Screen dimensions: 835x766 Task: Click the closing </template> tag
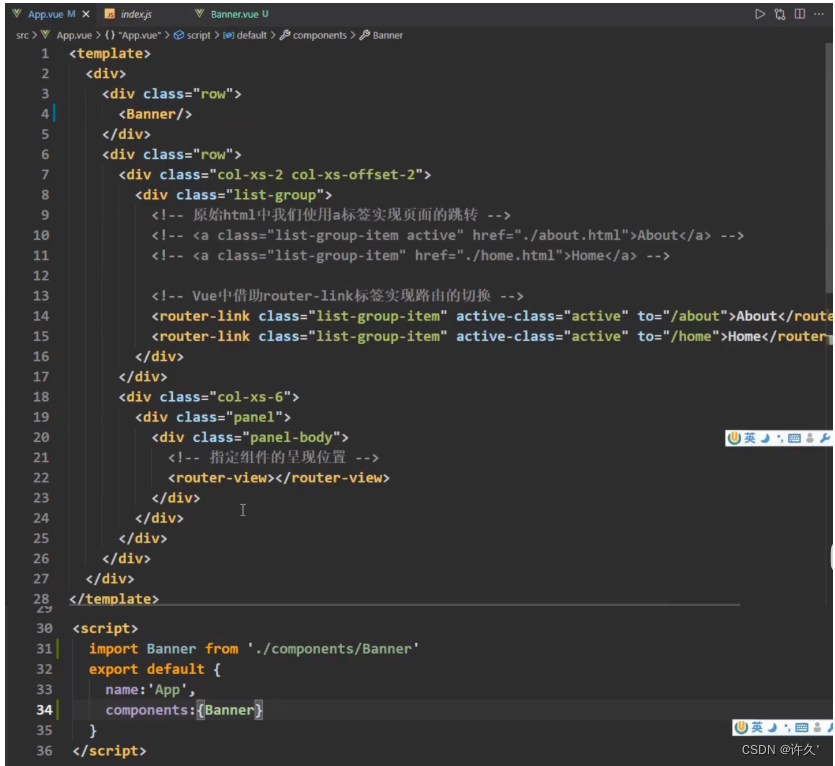114,599
